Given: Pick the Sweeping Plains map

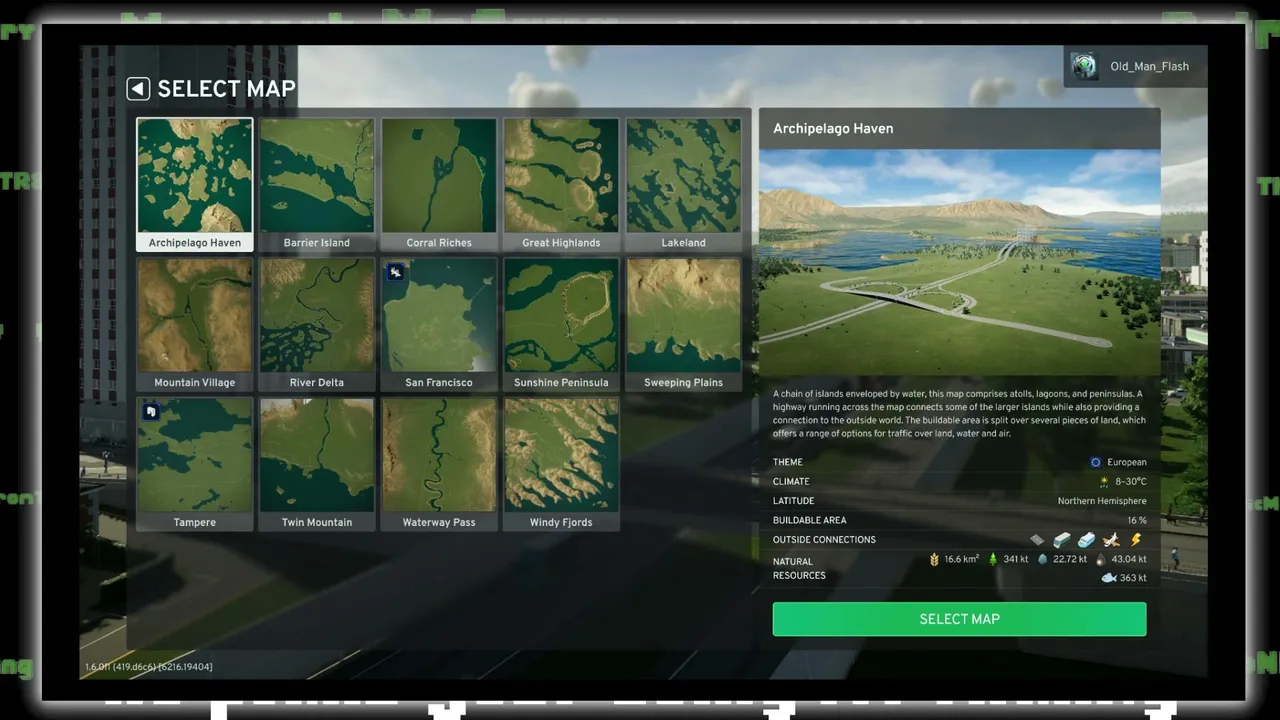Looking at the screenshot, I should coord(683,324).
